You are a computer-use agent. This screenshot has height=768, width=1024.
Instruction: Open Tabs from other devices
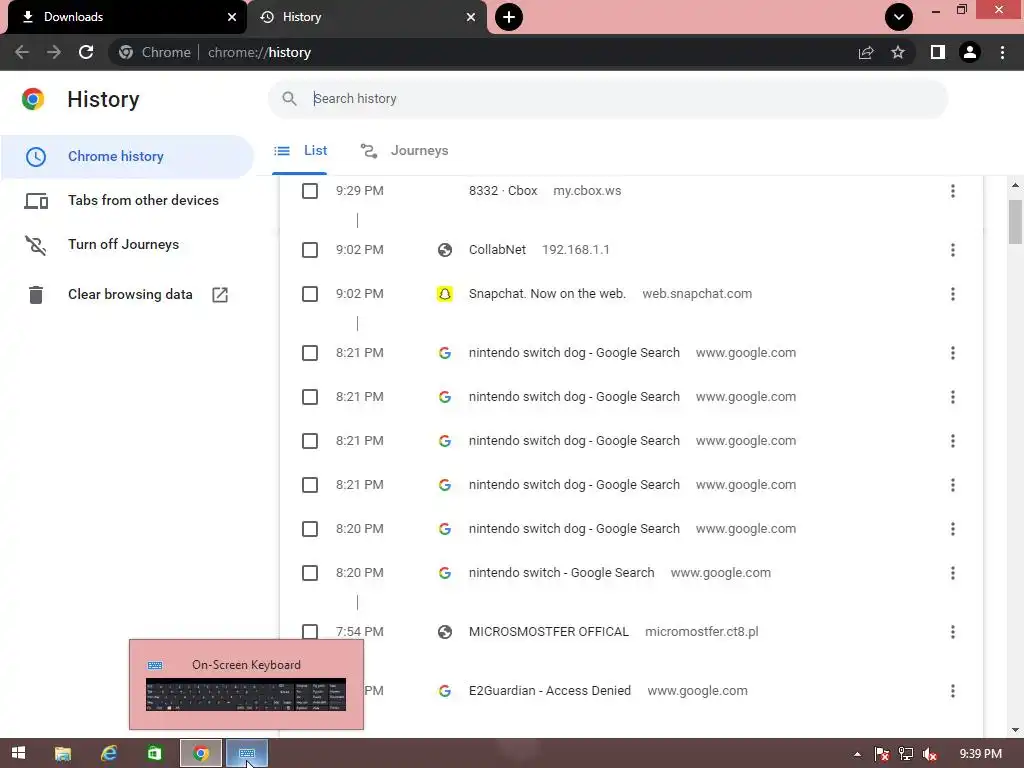(127, 200)
